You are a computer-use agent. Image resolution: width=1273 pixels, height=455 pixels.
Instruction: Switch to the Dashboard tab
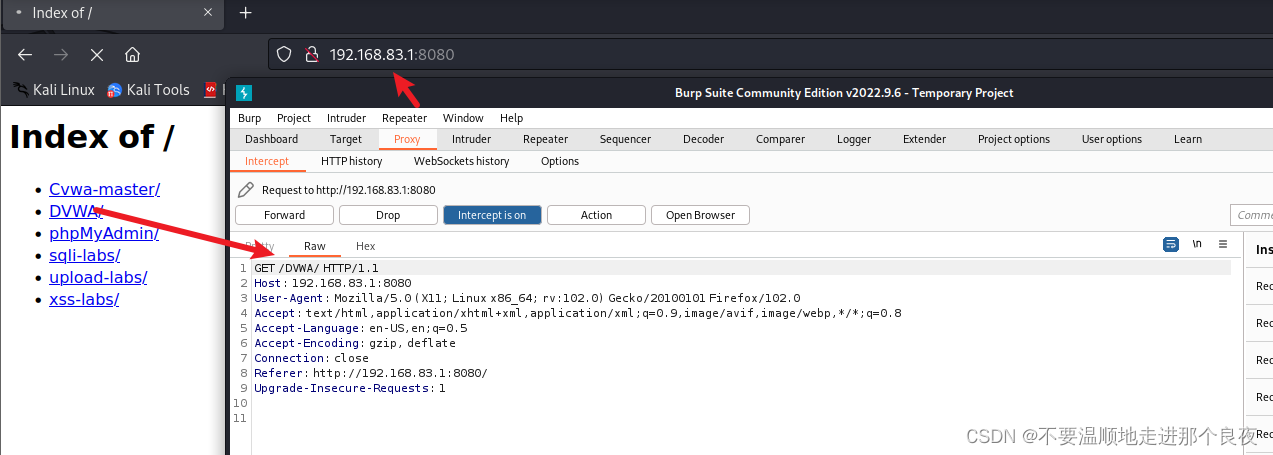(271, 139)
